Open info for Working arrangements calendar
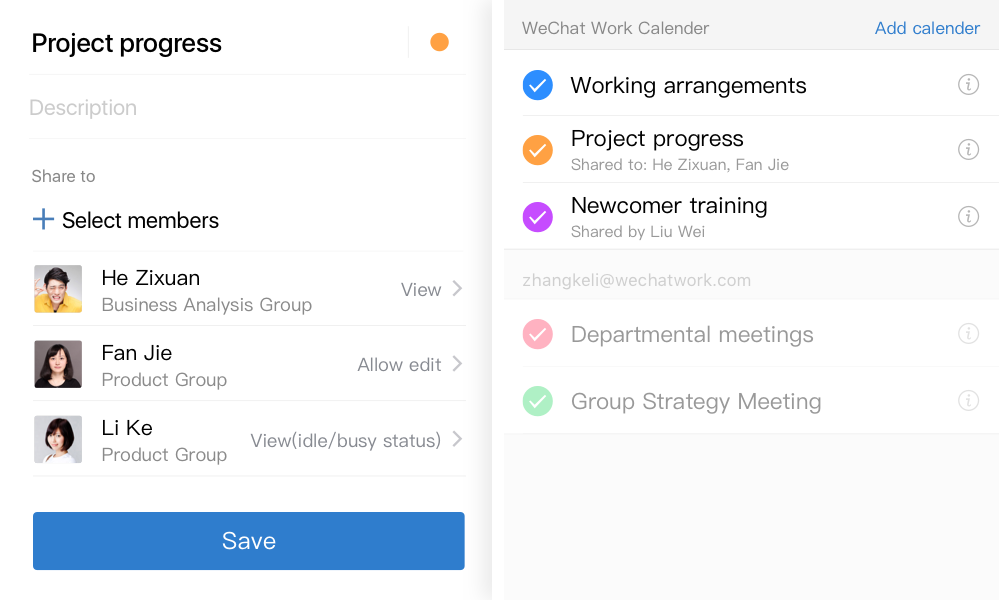Viewport: 999px width, 600px height. pos(968,85)
